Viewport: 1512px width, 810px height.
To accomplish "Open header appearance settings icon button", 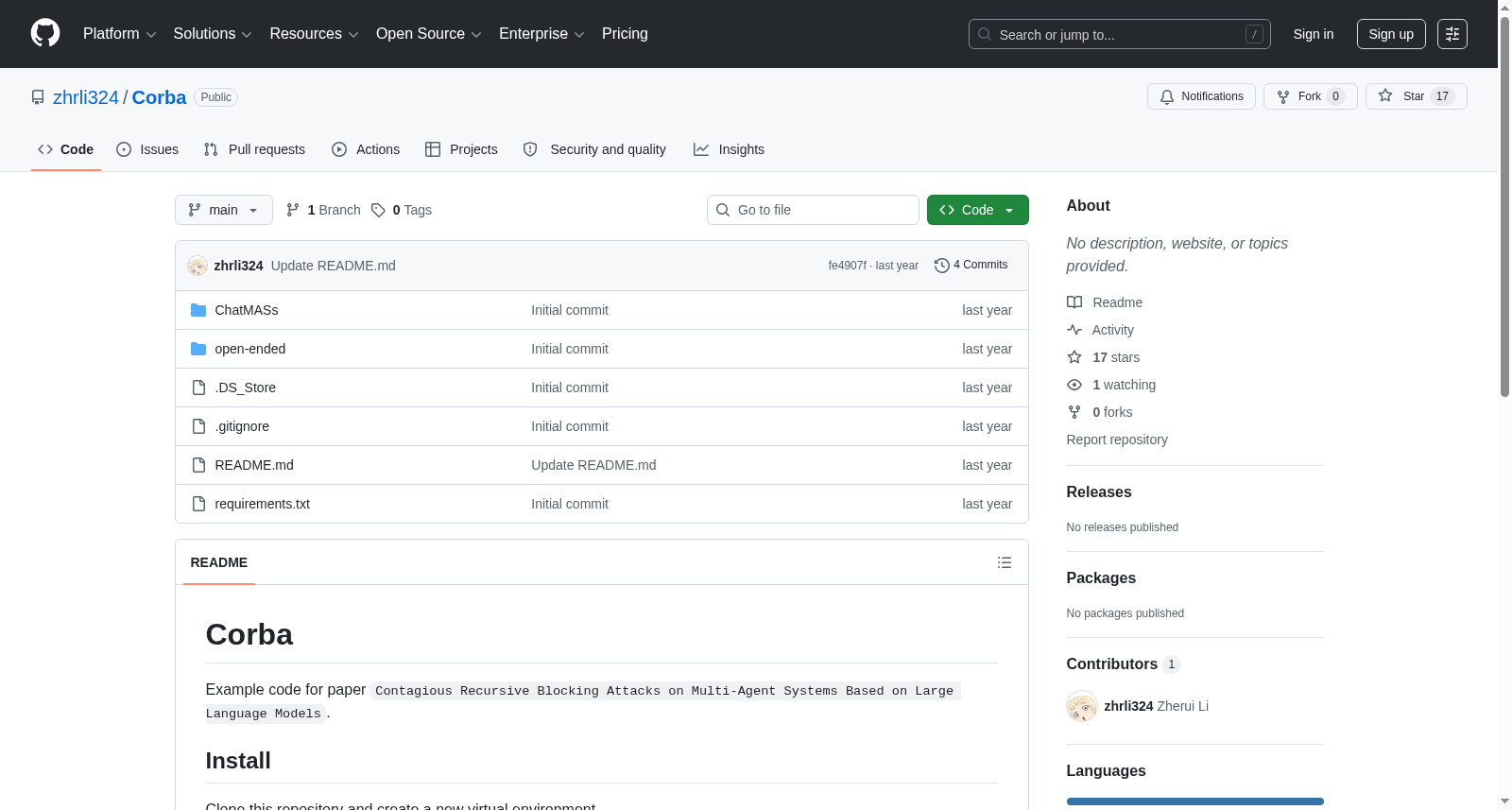I will pos(1452,34).
